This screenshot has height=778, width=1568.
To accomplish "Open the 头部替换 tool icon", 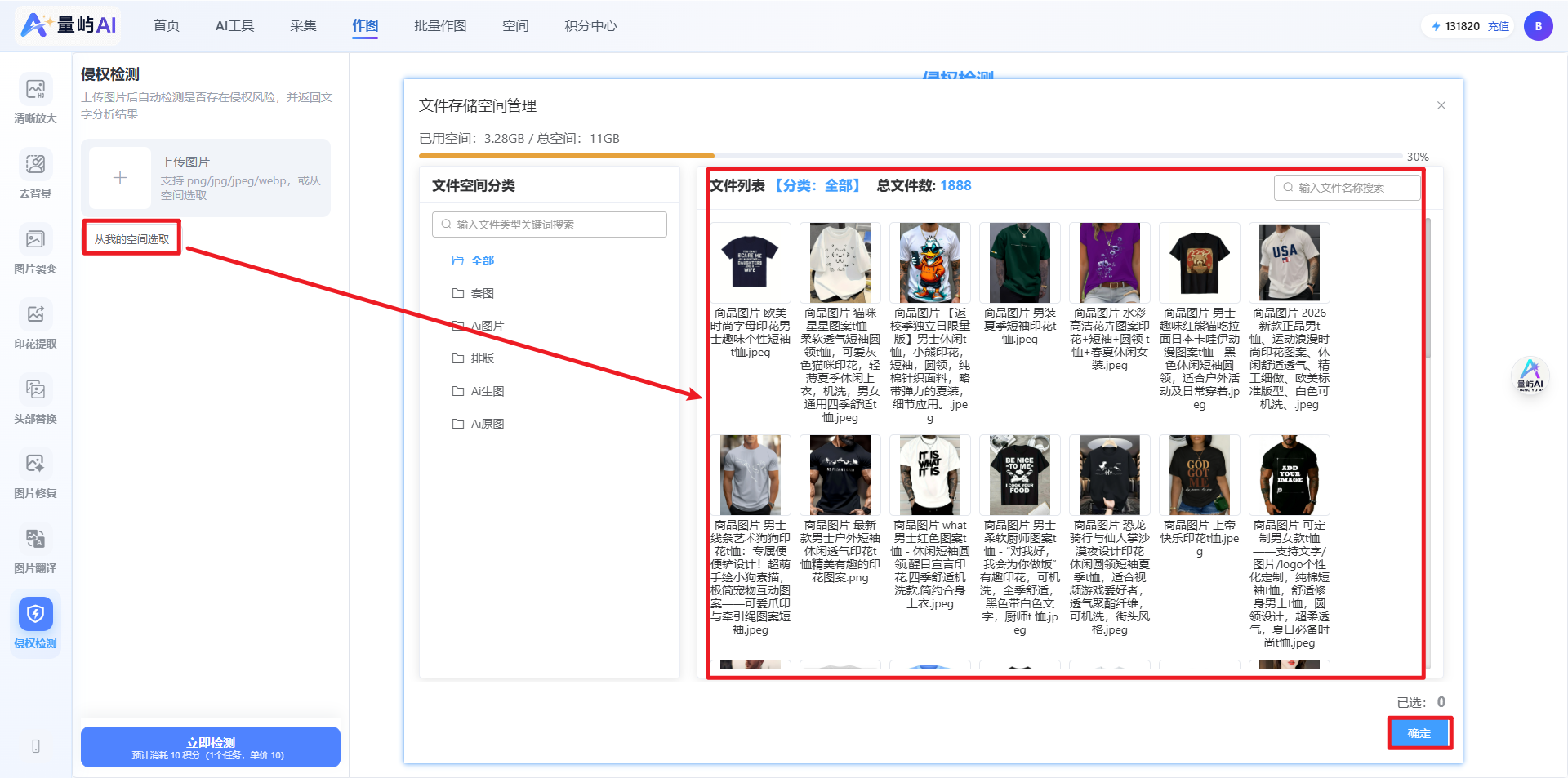I will [x=35, y=389].
